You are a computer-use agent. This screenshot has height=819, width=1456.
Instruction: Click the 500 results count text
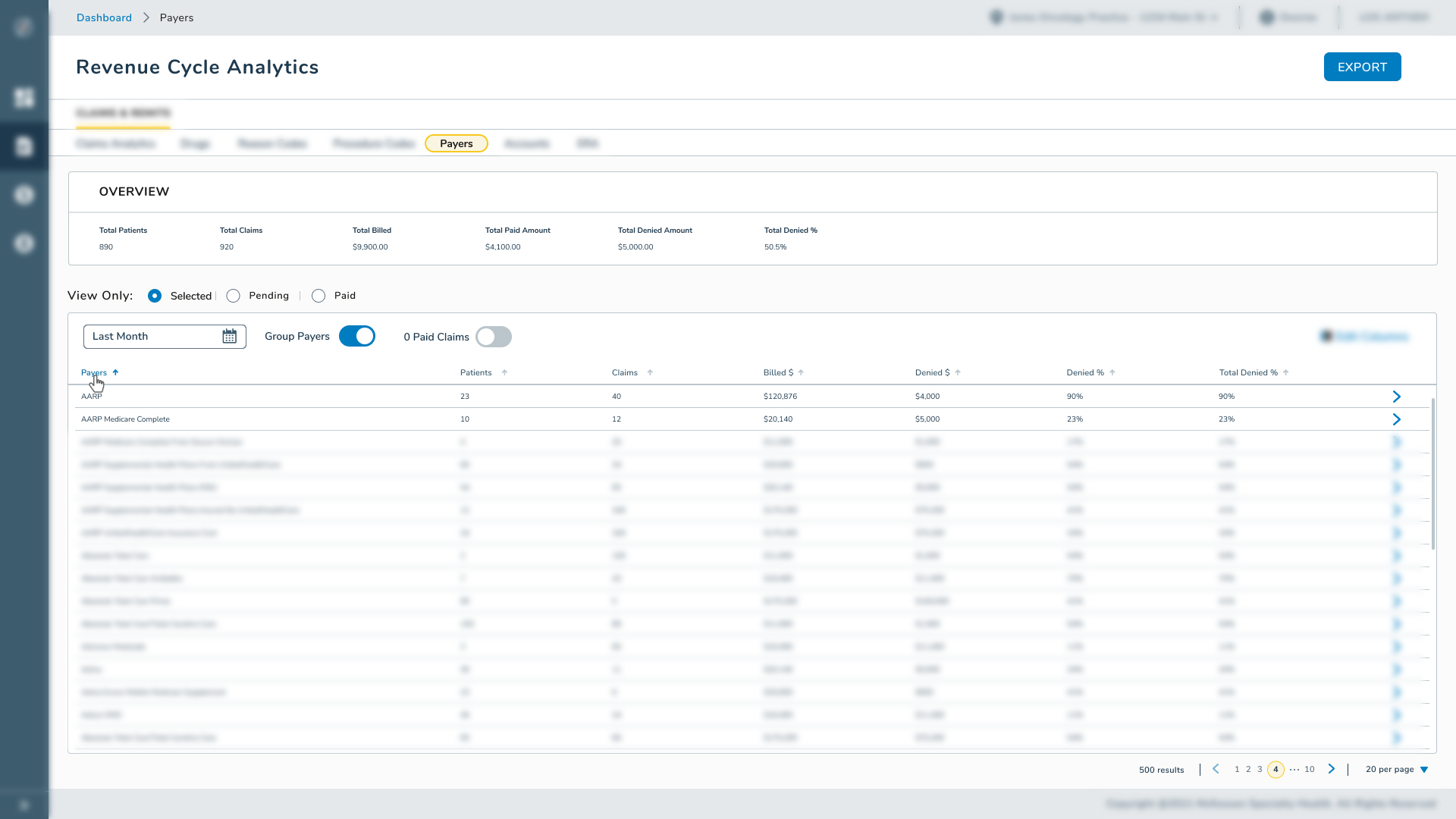pos(1161,770)
